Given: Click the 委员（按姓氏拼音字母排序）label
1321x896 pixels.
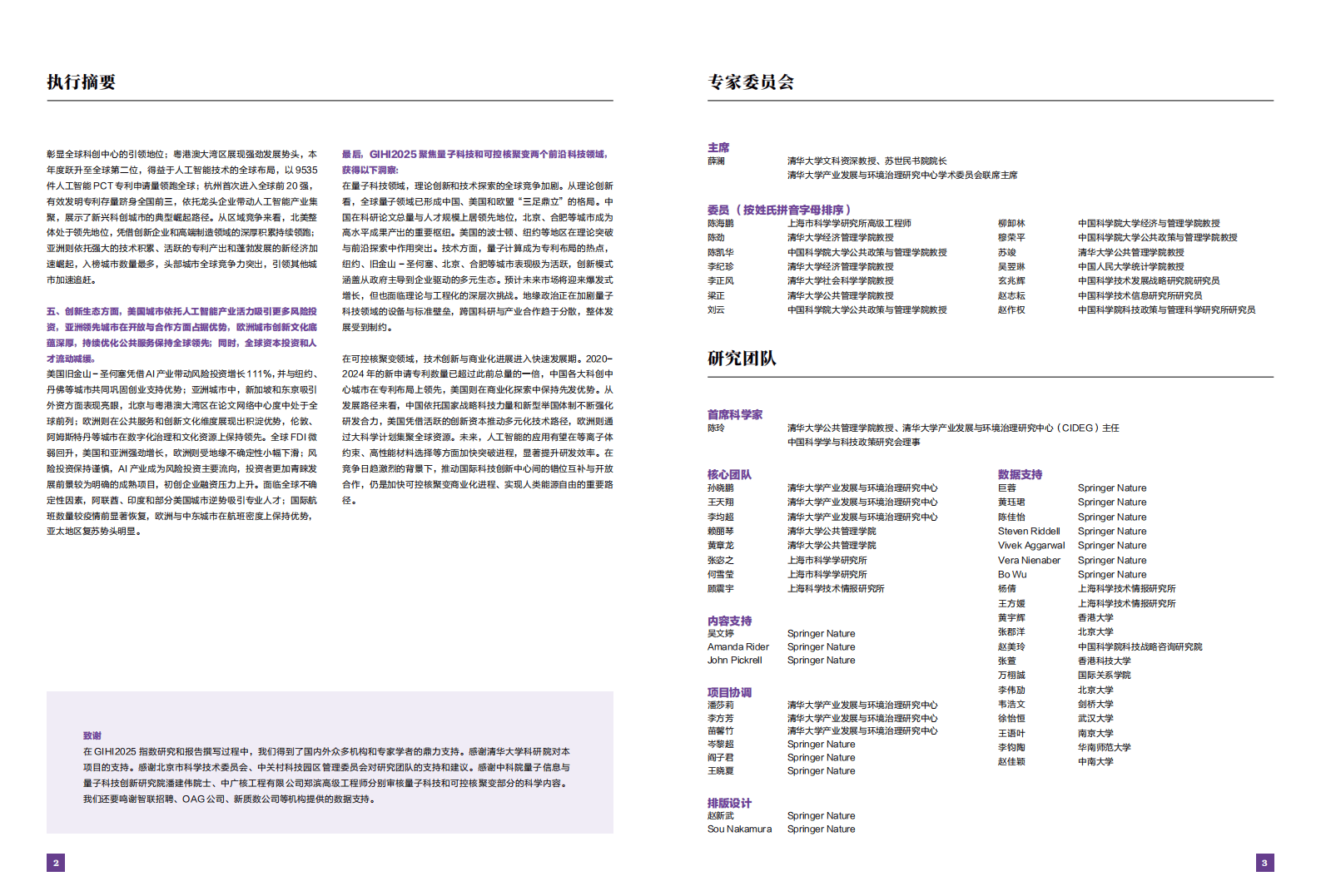Looking at the screenshot, I should point(778,210).
